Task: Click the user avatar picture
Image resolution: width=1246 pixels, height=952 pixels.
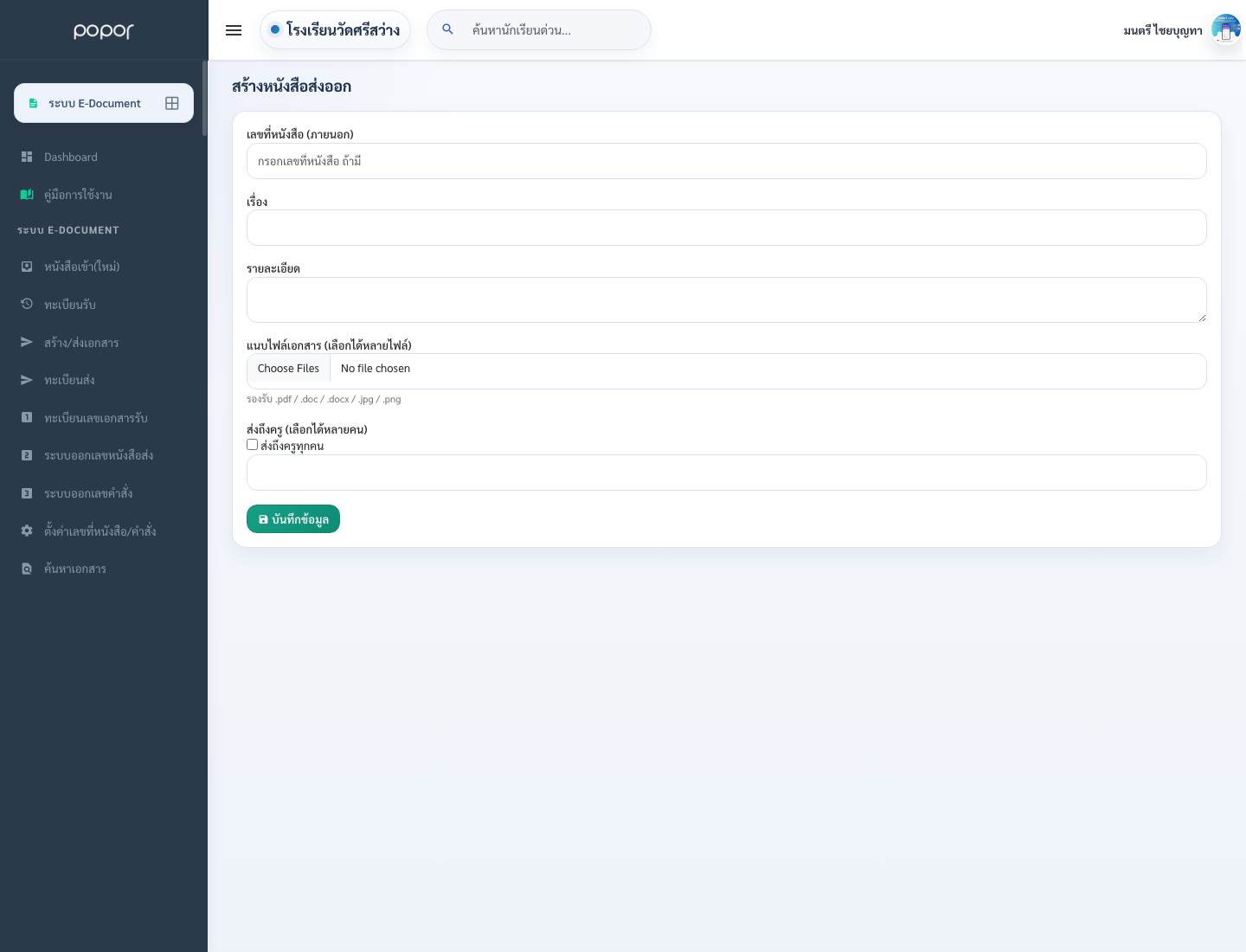Action: pos(1225,29)
